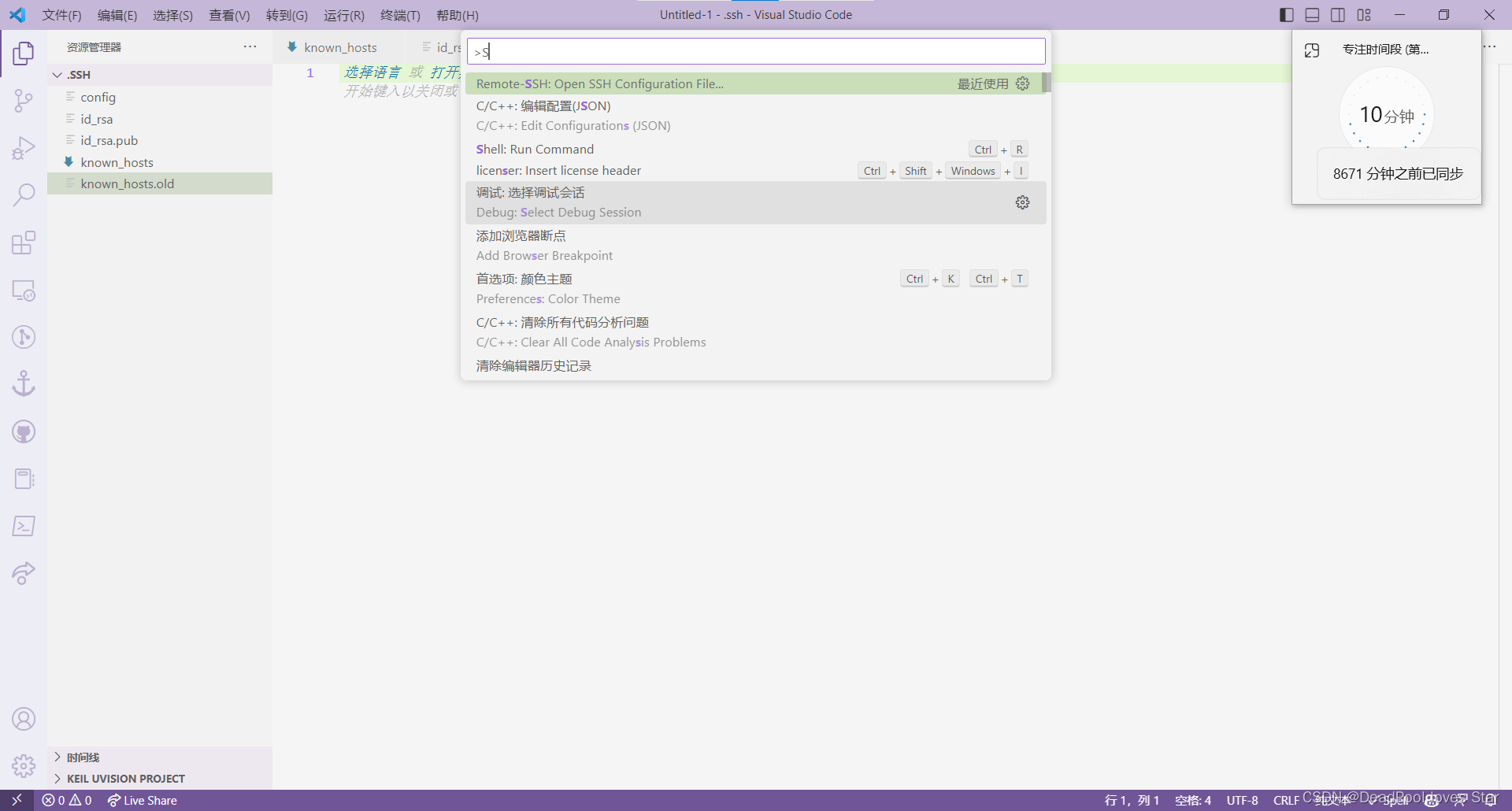Open the GitHub view icon
Viewport: 1512px width, 811px height.
coord(24,431)
